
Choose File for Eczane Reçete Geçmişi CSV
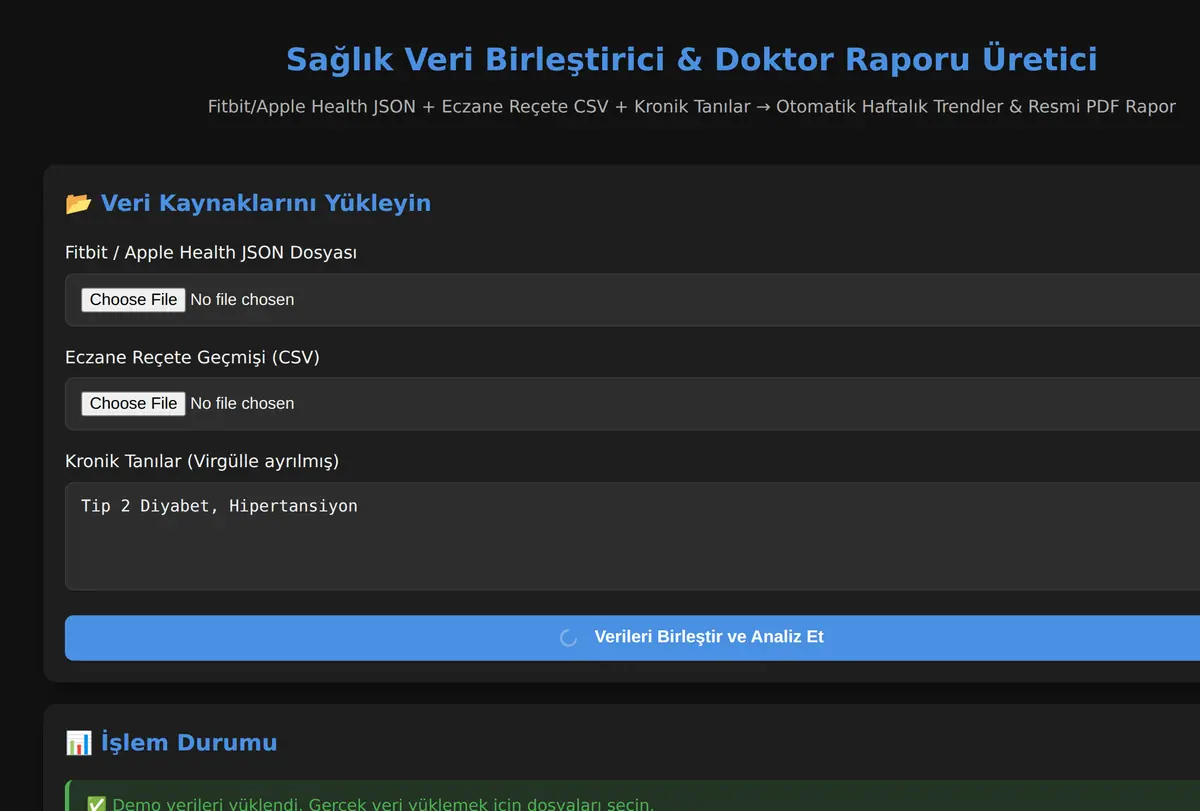pos(133,404)
